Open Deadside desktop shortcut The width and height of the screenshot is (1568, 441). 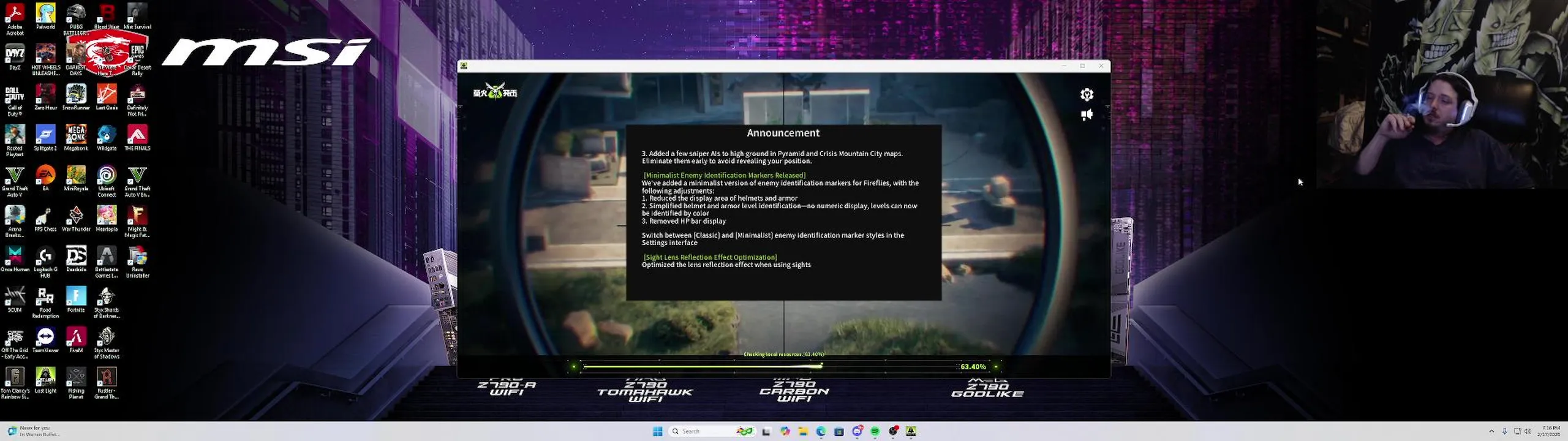(76, 258)
